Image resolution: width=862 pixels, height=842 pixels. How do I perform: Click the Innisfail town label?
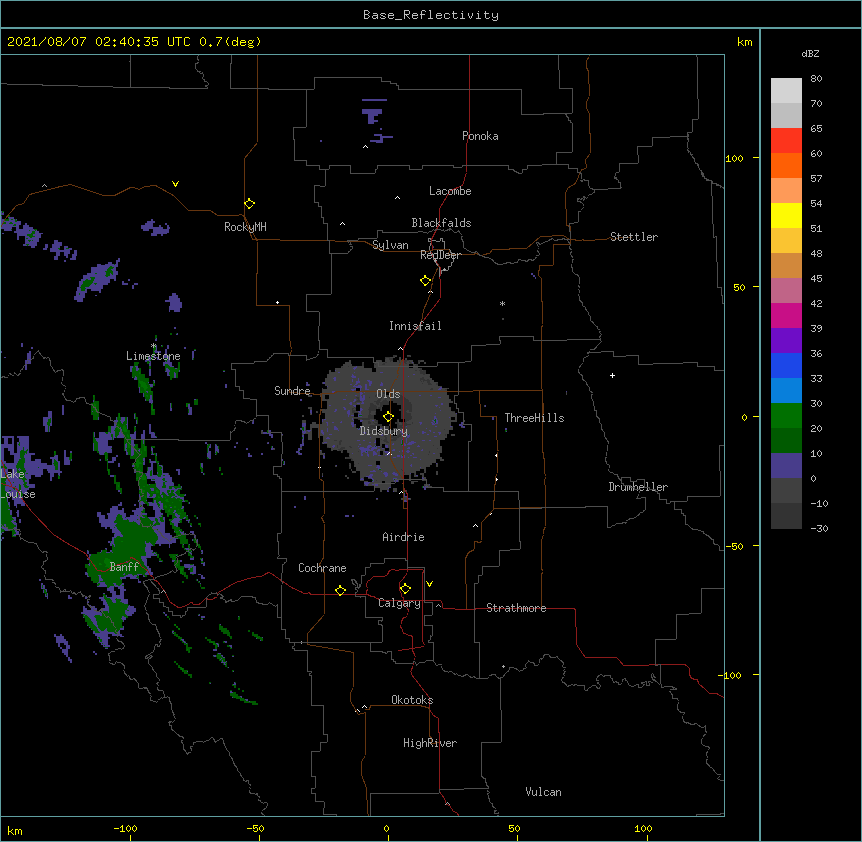point(415,326)
